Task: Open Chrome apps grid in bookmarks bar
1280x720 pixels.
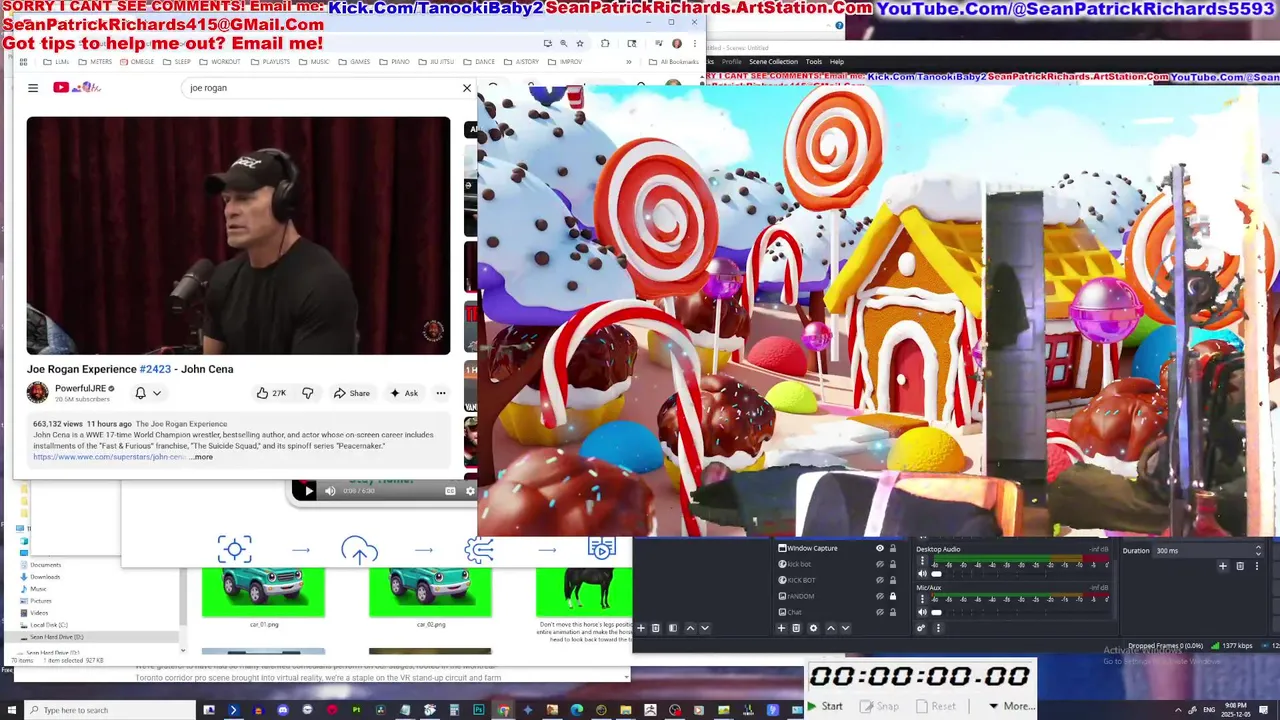Action: point(23,62)
